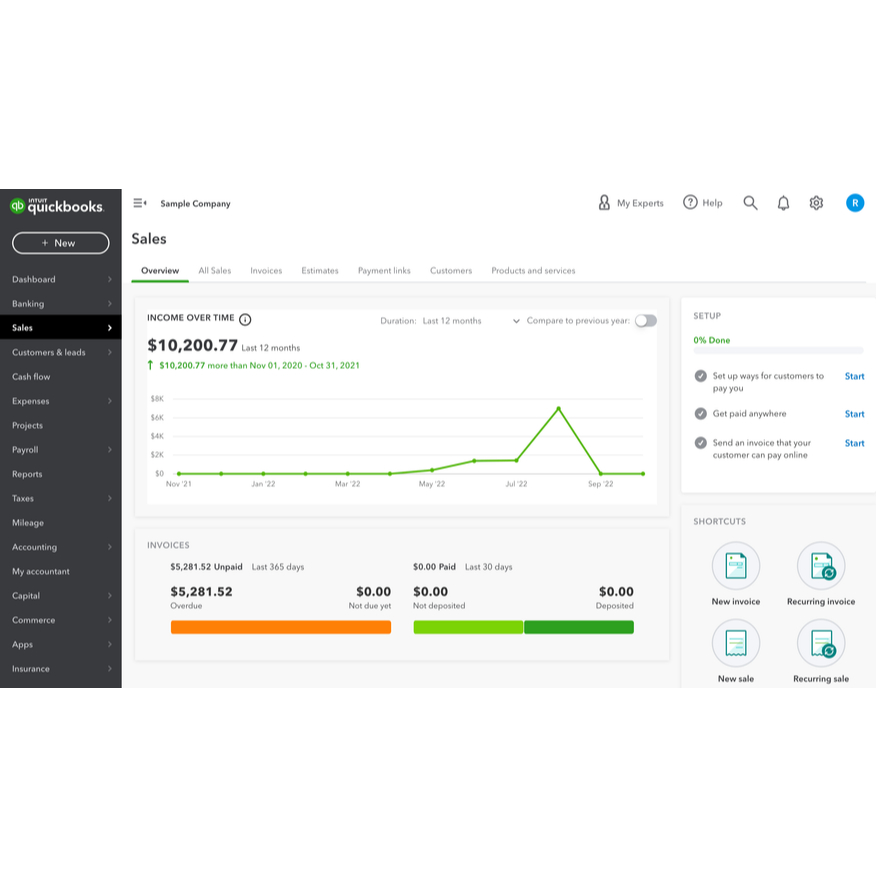
Task: Open the settings gear icon
Action: tap(816, 203)
